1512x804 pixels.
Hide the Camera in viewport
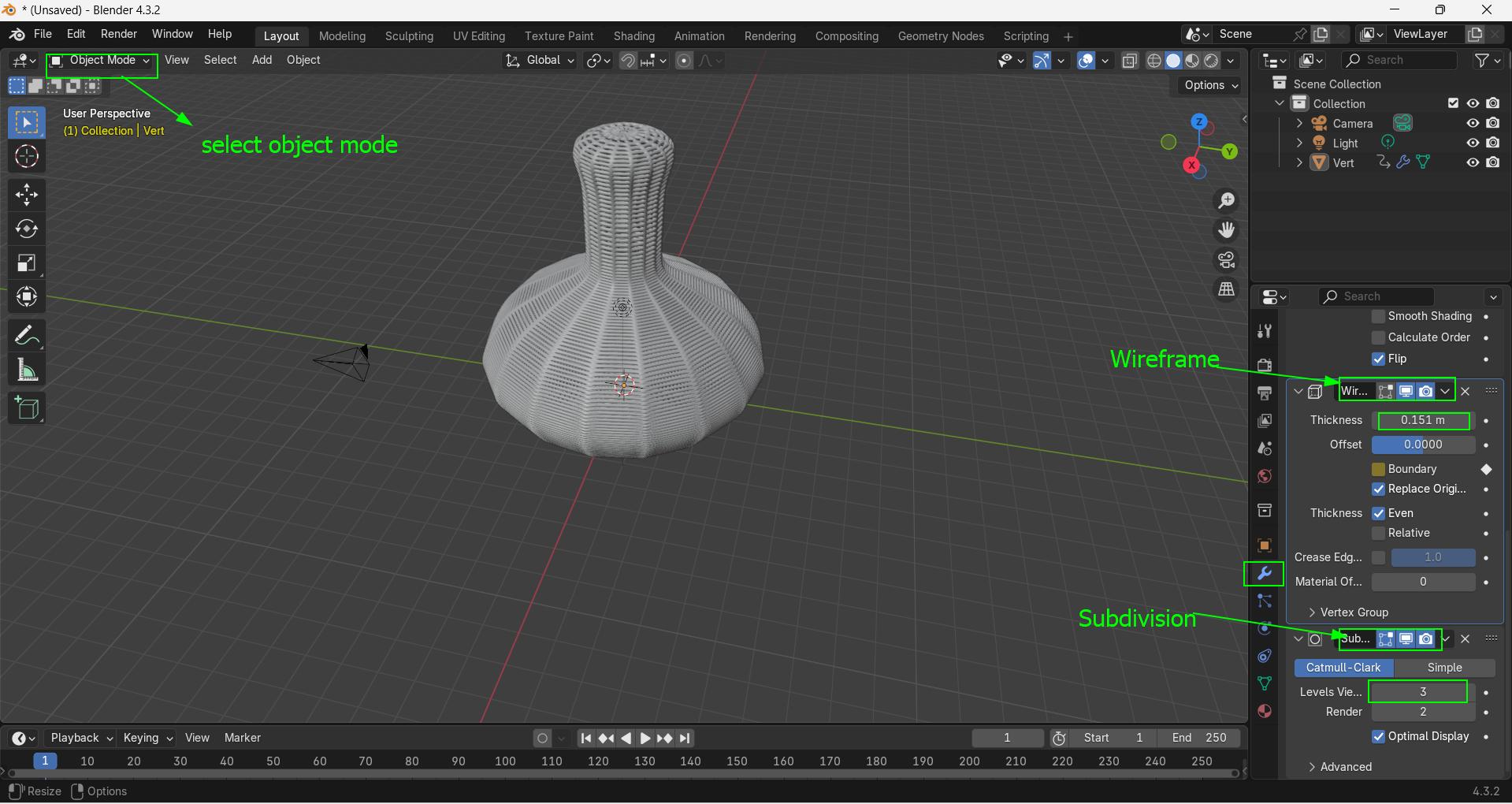[x=1472, y=123]
